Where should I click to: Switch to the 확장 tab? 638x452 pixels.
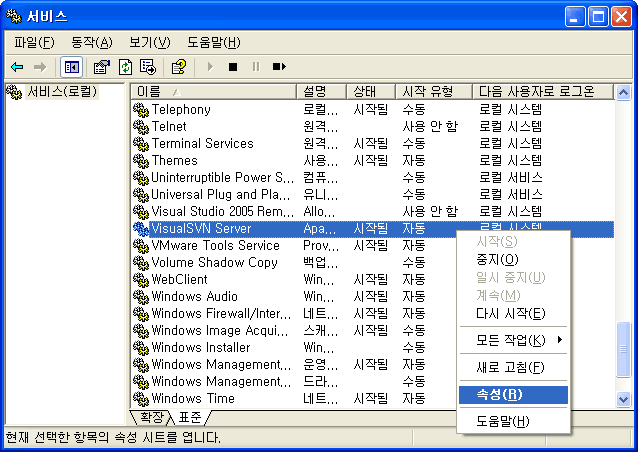152,417
